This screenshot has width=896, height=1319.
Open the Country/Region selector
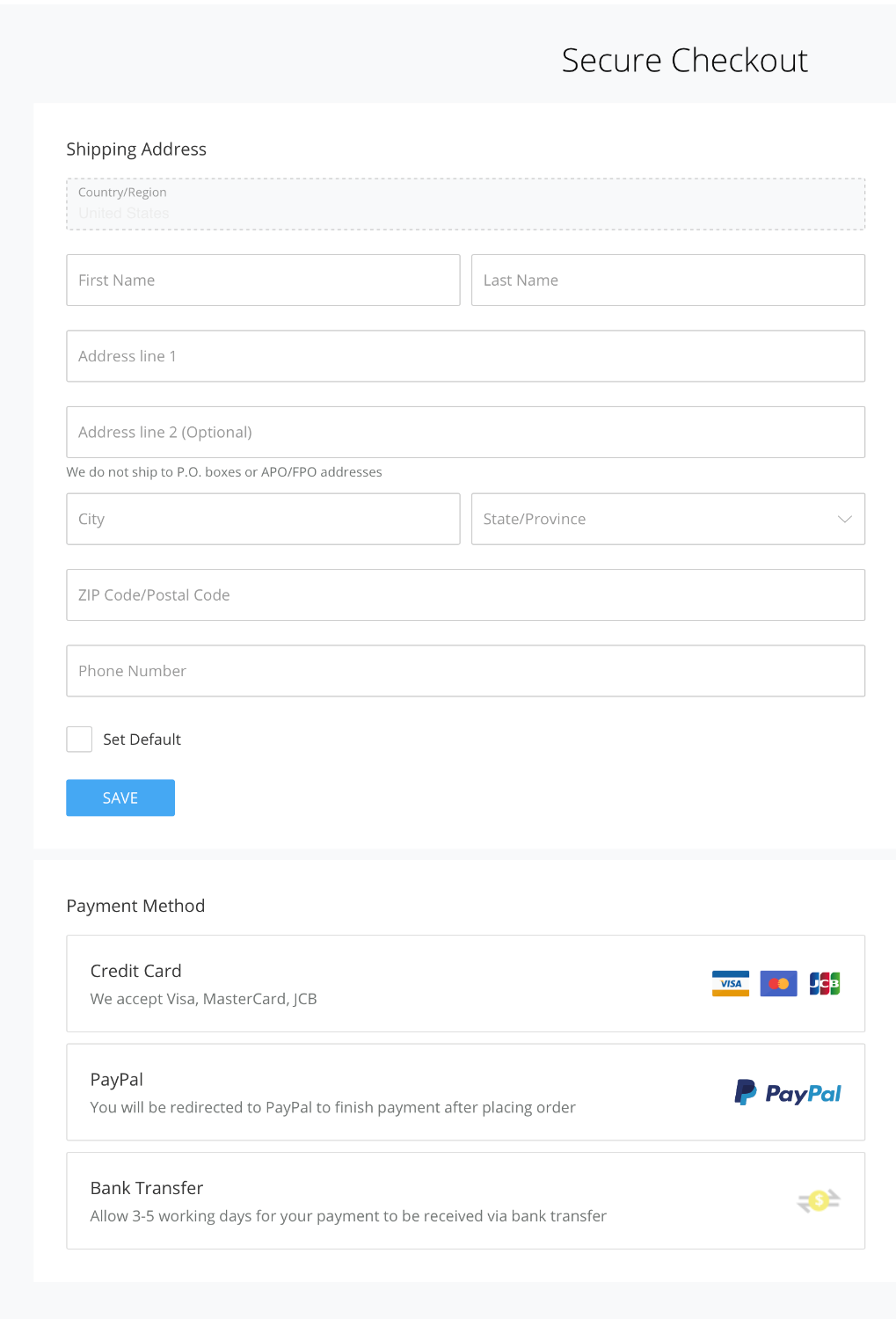click(x=465, y=204)
